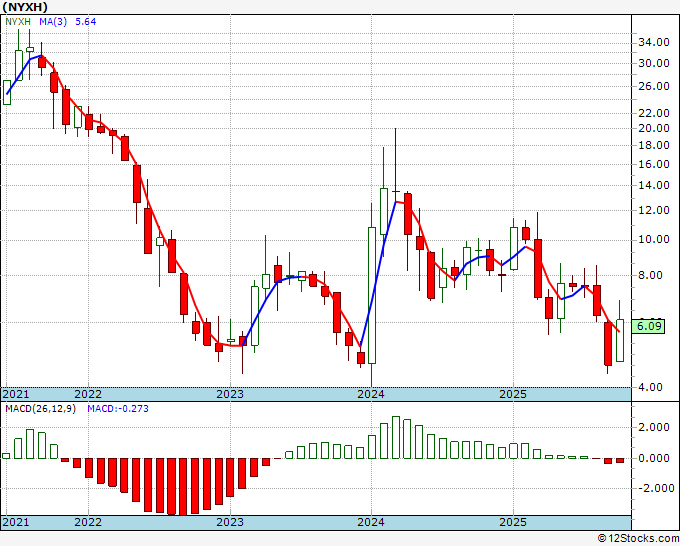680x546 pixels.
Task: Click the 26.00 price axis label
Action: point(654,86)
